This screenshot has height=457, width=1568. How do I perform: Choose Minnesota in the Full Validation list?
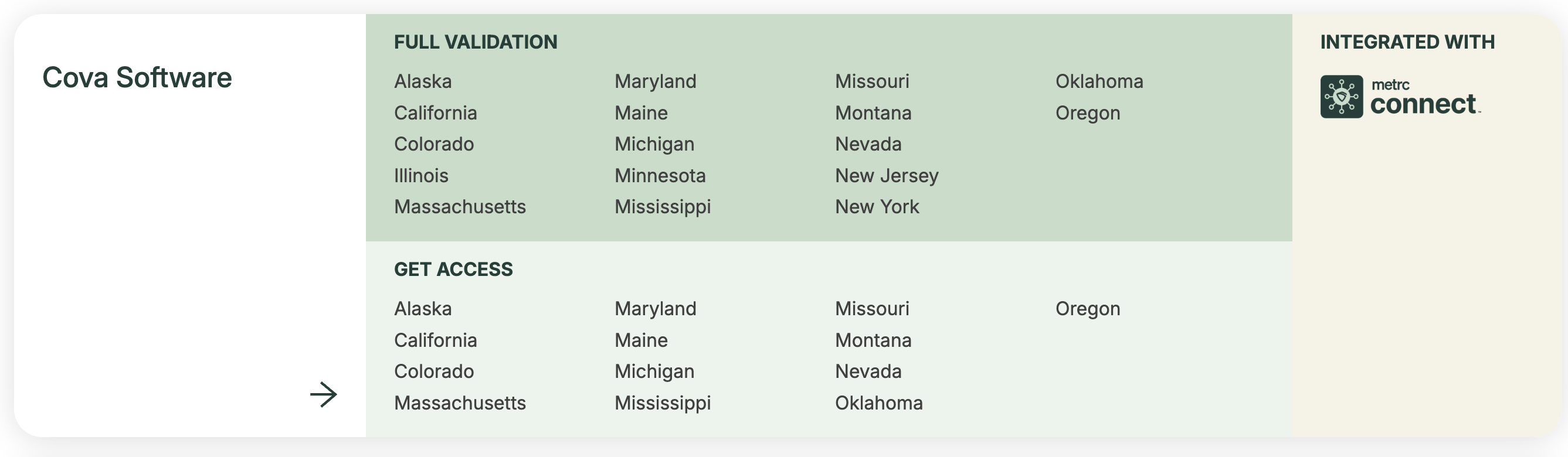[660, 175]
